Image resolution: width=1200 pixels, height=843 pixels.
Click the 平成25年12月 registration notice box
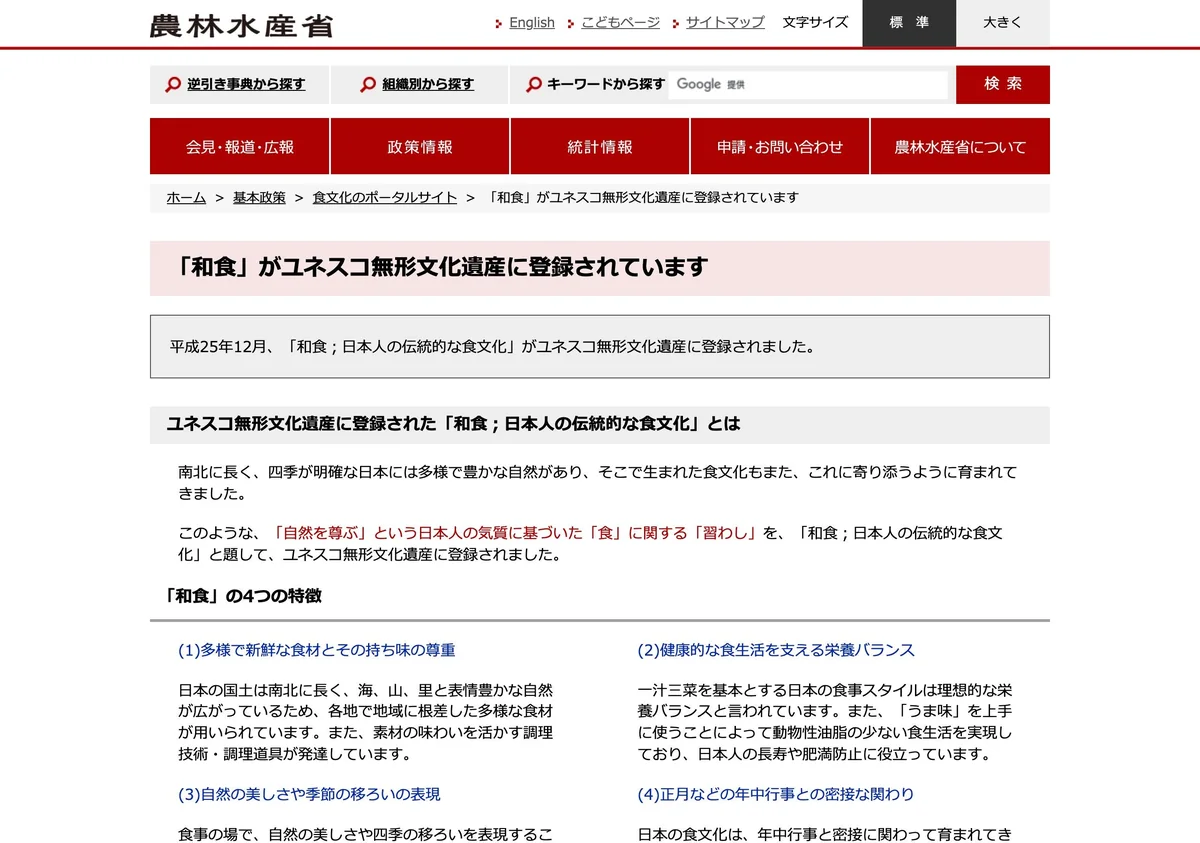pyautogui.click(x=600, y=347)
